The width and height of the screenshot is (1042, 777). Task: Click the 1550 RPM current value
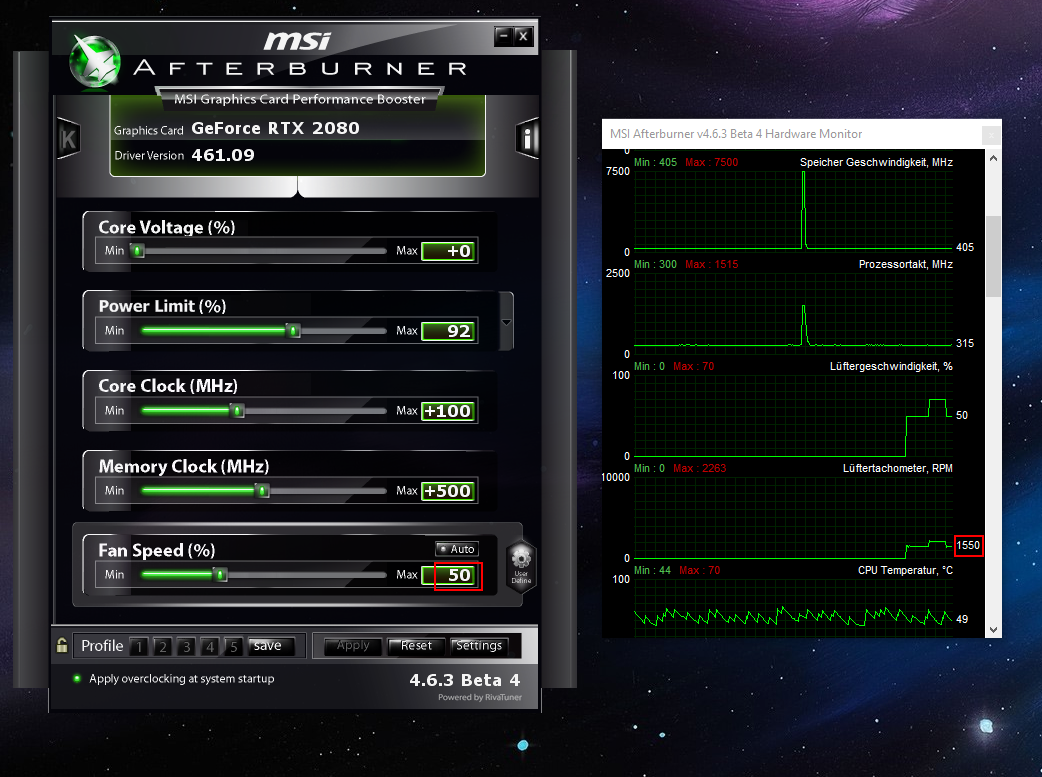[x=968, y=546]
